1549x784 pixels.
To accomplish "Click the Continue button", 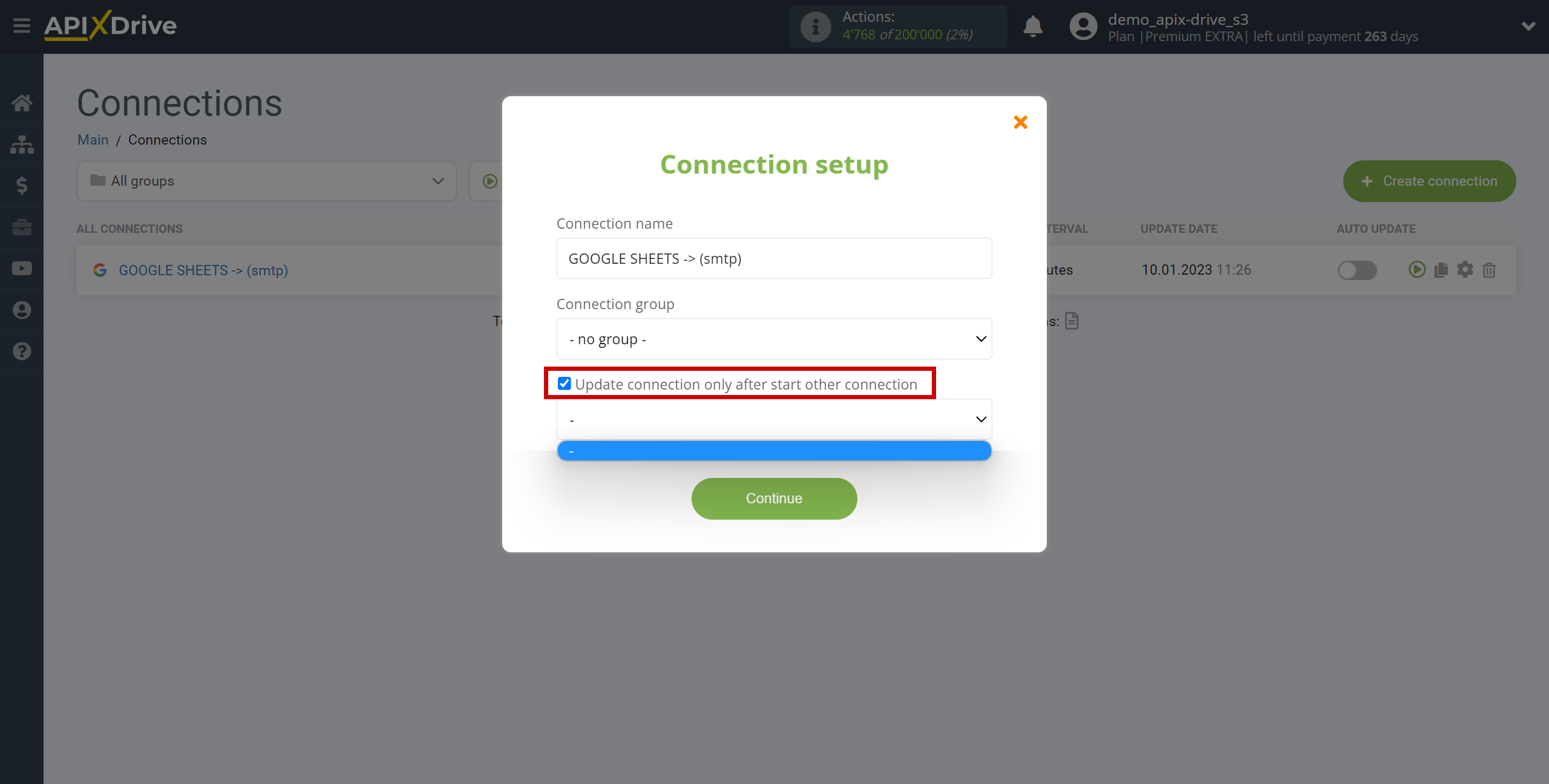I will (774, 498).
